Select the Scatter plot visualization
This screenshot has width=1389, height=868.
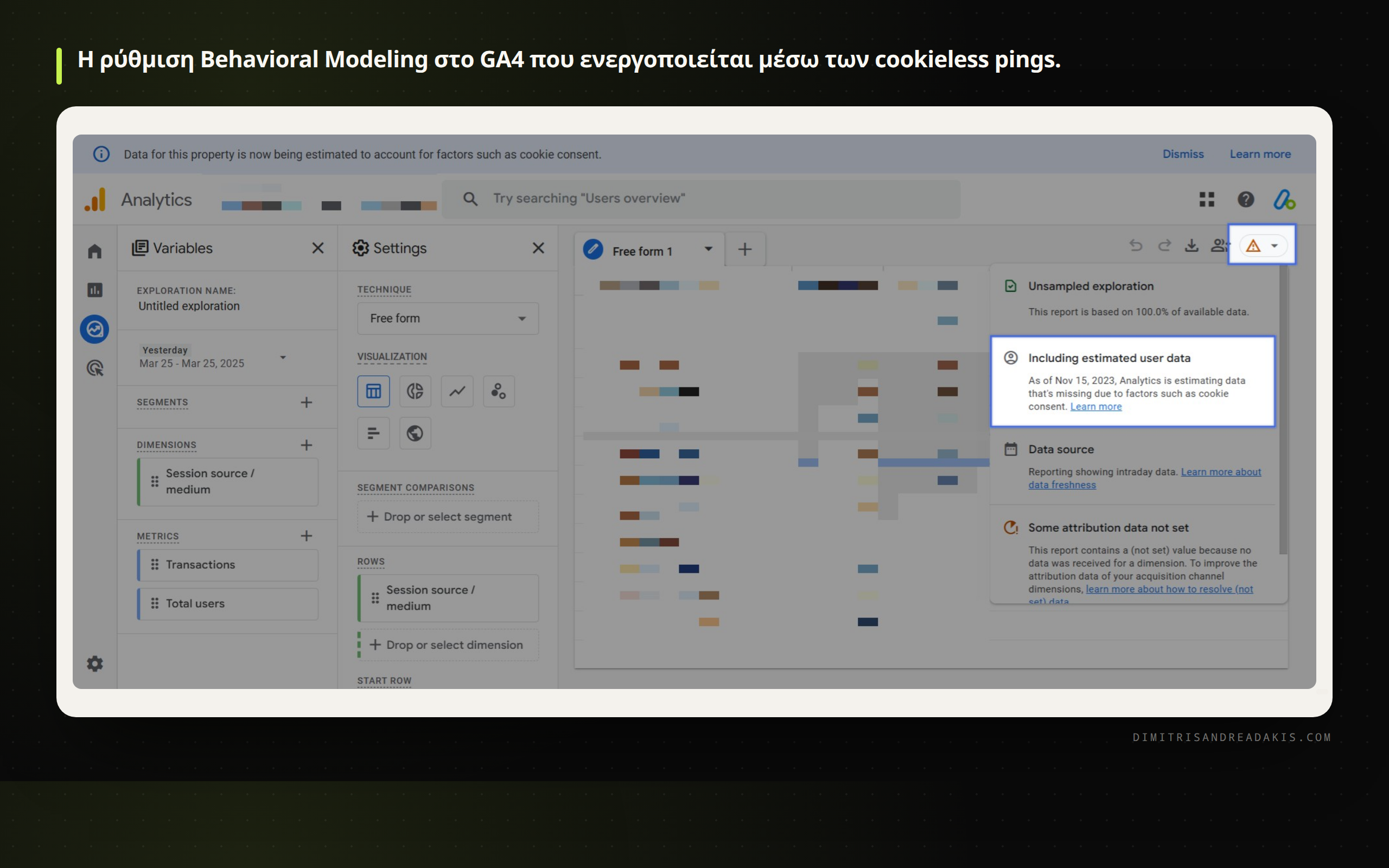click(499, 392)
